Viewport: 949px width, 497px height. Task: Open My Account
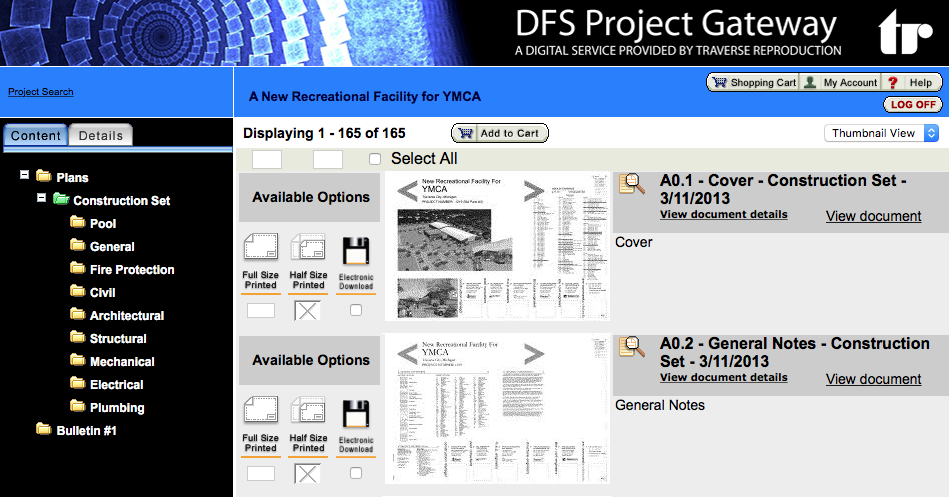click(x=841, y=82)
